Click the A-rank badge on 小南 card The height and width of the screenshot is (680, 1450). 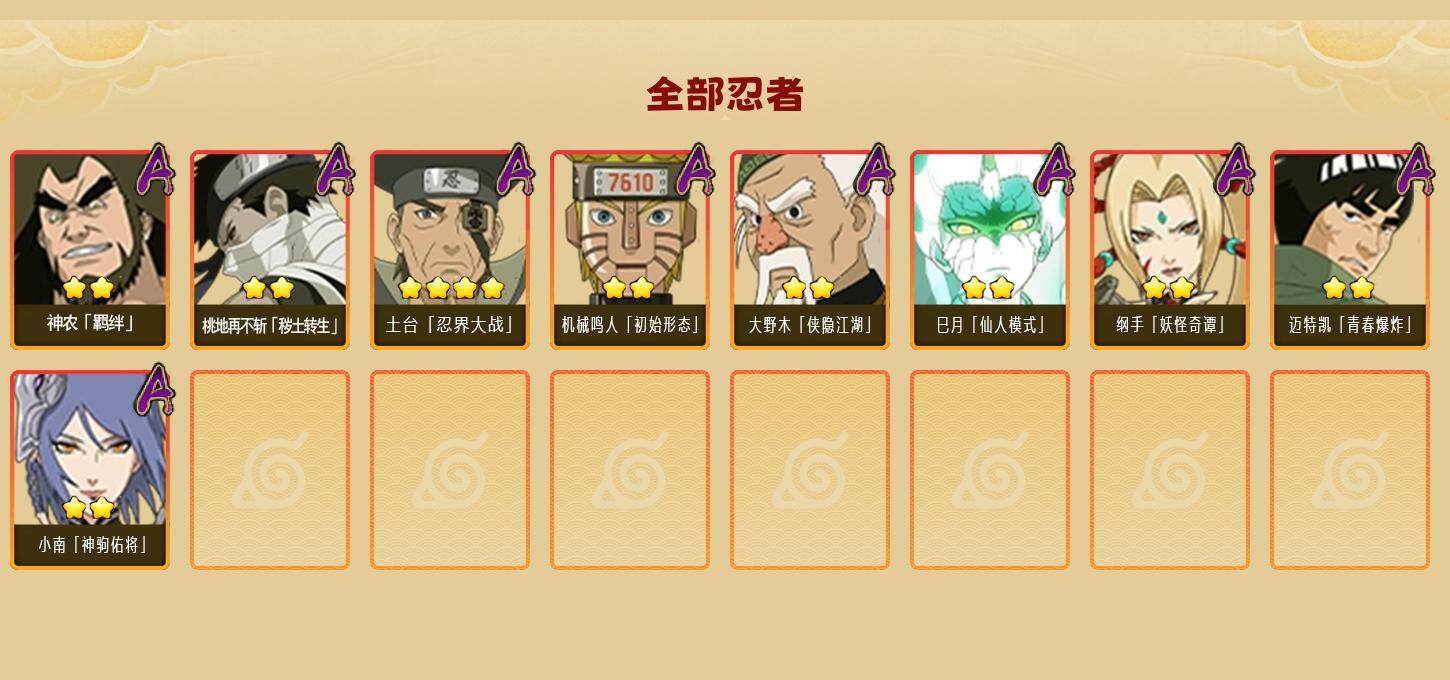click(x=155, y=390)
